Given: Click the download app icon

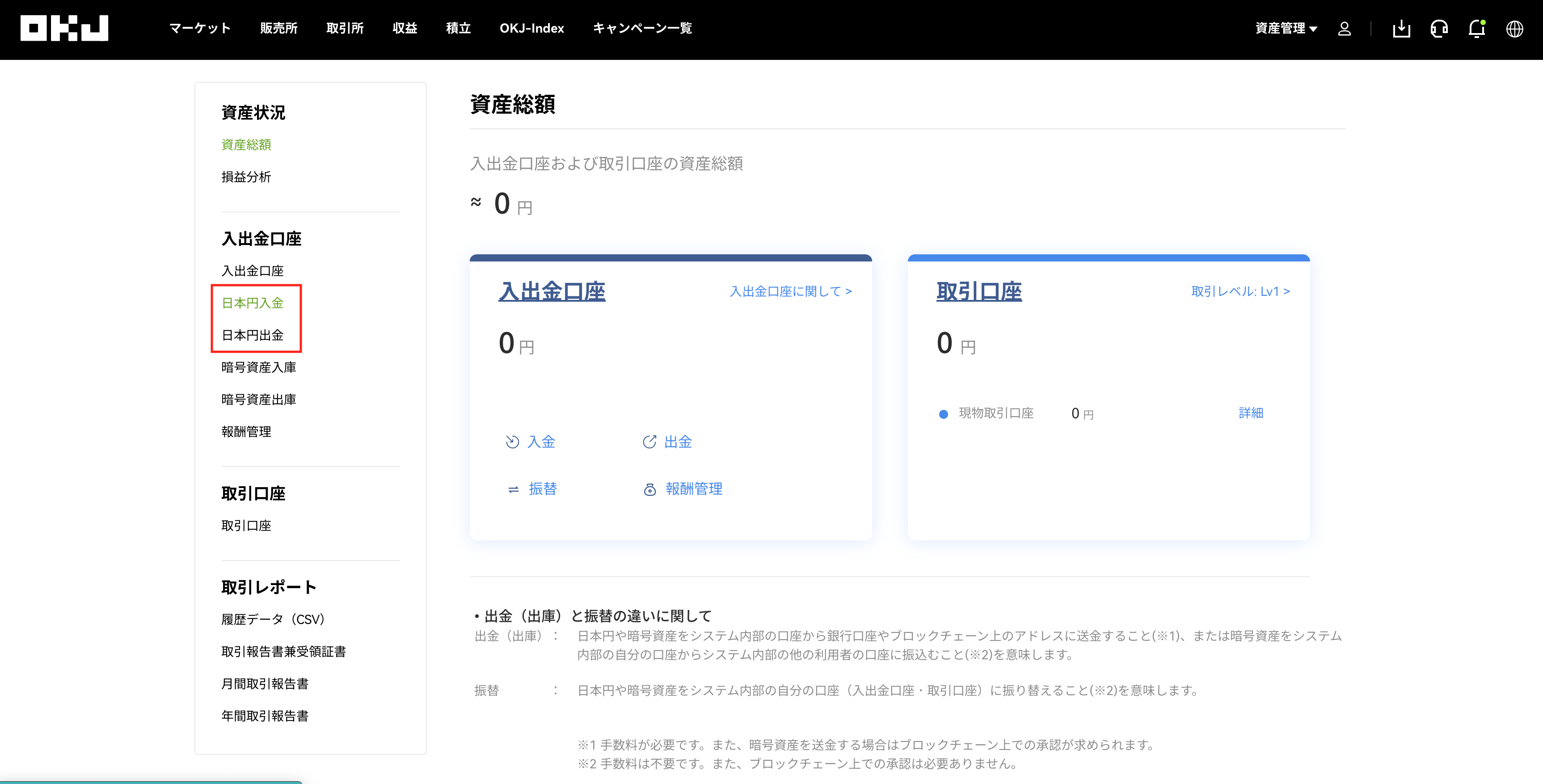Looking at the screenshot, I should point(1401,29).
